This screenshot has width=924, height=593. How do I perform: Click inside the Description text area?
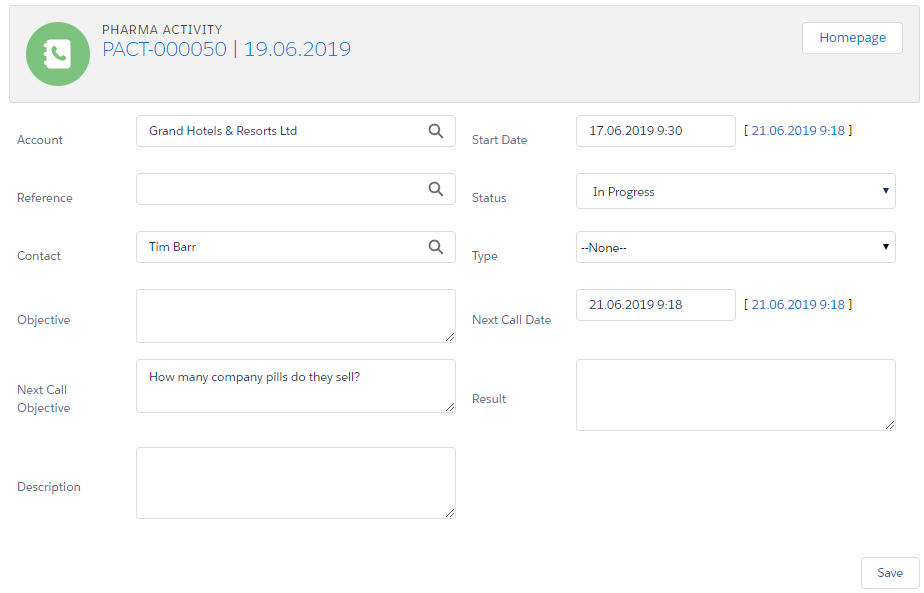click(x=295, y=482)
